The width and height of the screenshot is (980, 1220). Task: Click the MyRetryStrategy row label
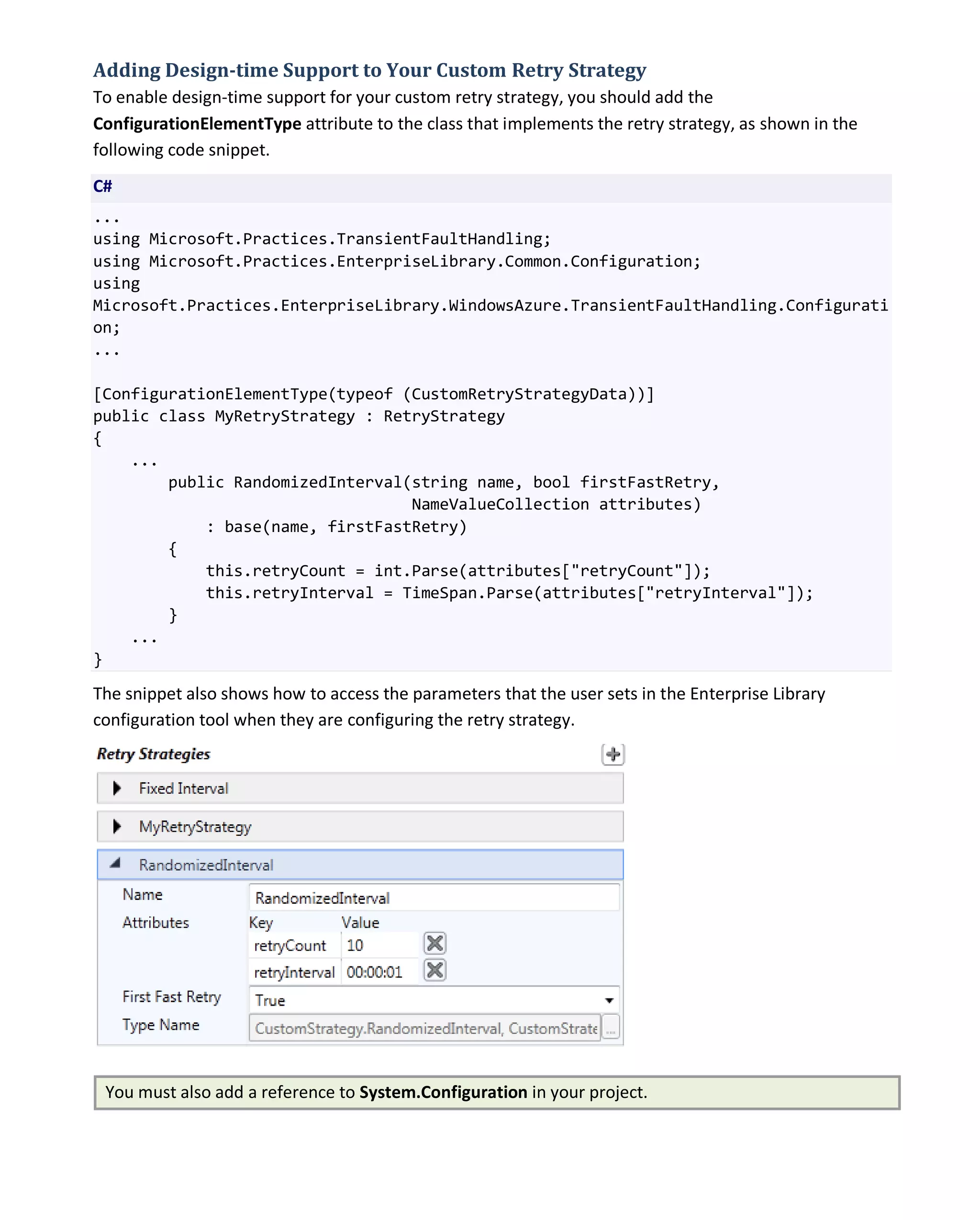click(x=195, y=827)
